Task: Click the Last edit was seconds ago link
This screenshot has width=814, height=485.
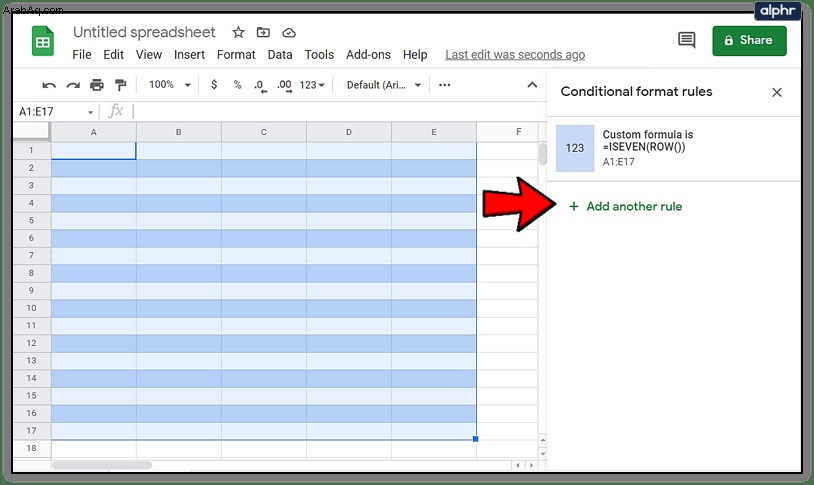Action: [515, 55]
